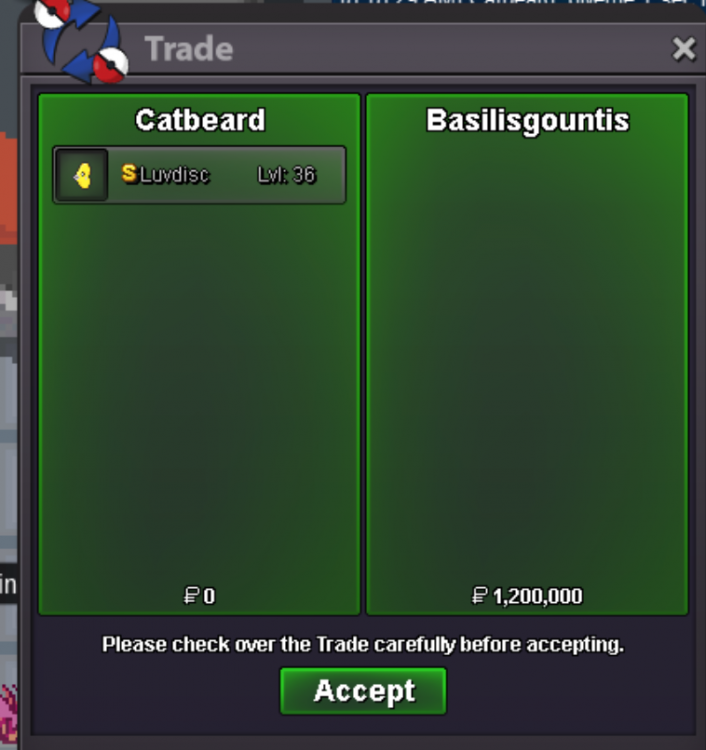Click the gold shiny S badge
The width and height of the screenshot is (706, 750).
[x=129, y=174]
